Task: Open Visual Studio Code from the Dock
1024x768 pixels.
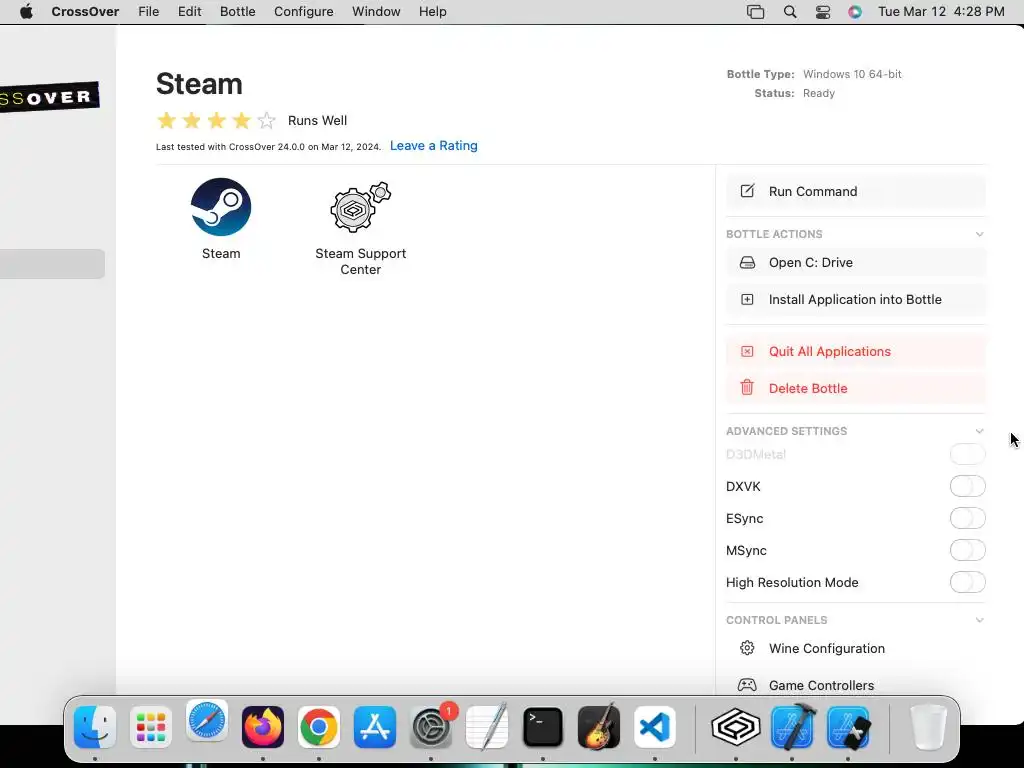Action: (x=655, y=727)
